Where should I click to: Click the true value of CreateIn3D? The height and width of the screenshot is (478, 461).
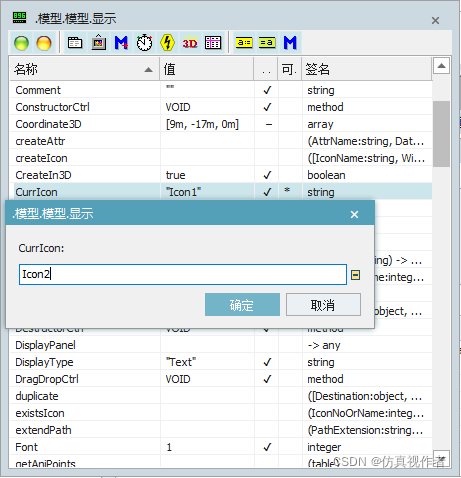point(175,175)
